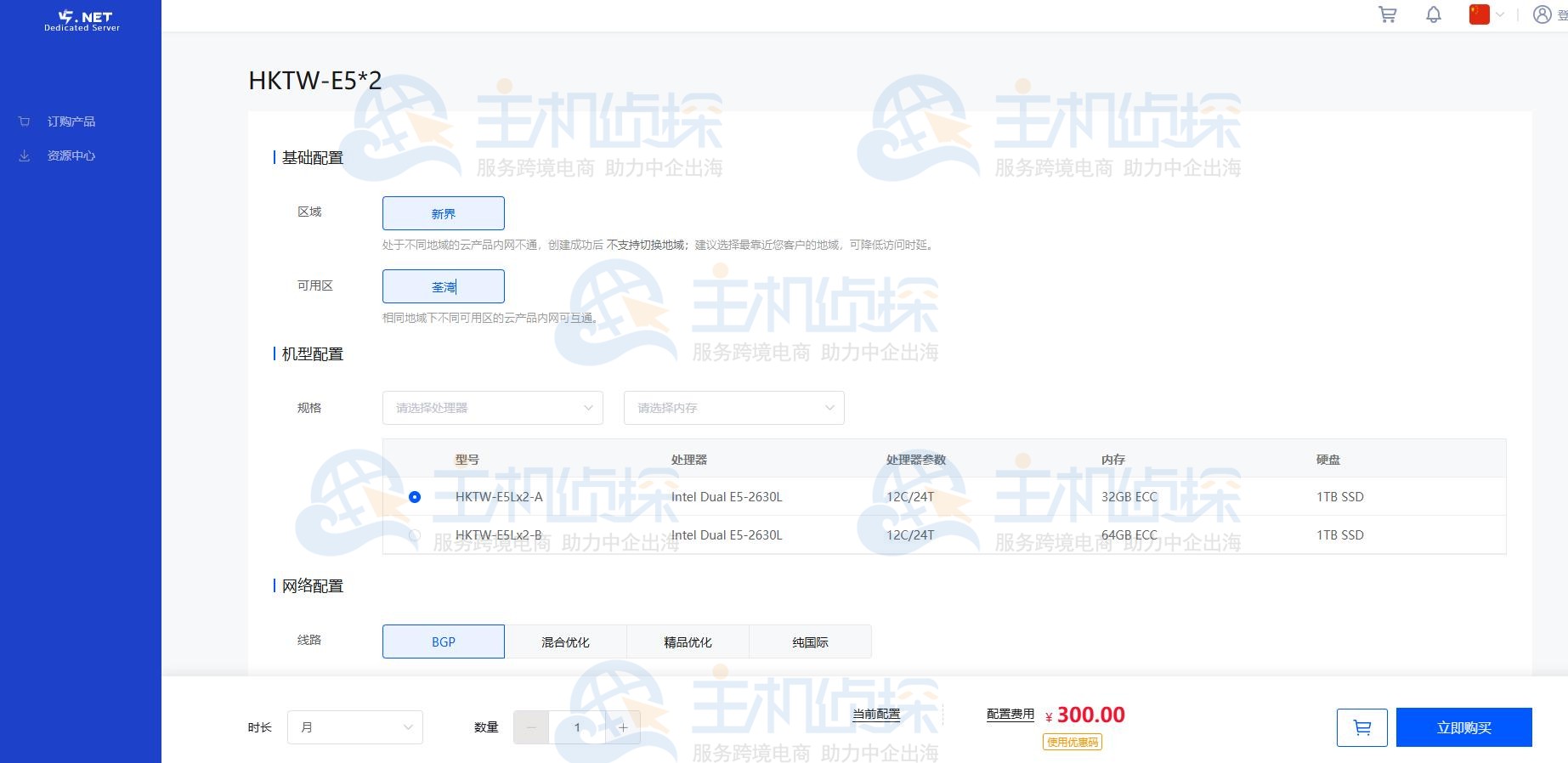Click the .NET Dedicated Server logo
Screen dimensions: 1568x763
pos(82,20)
